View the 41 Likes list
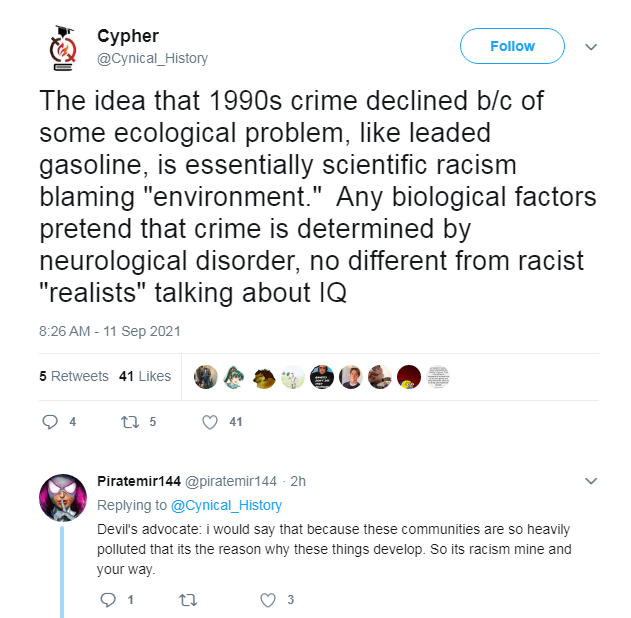 (145, 376)
